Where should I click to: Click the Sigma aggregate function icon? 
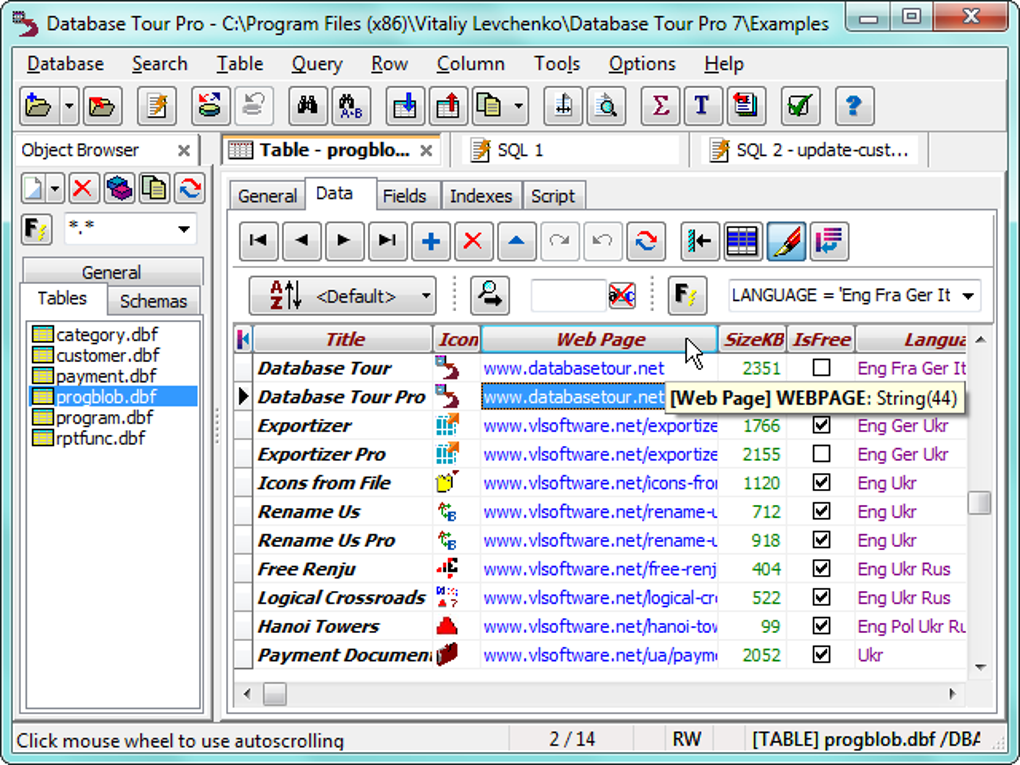tap(660, 105)
